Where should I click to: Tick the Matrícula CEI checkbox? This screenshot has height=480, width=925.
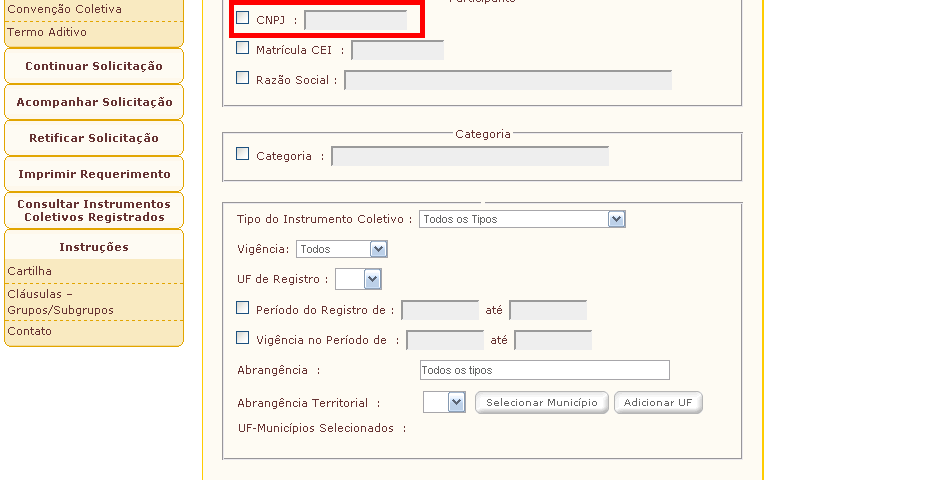coord(243,48)
